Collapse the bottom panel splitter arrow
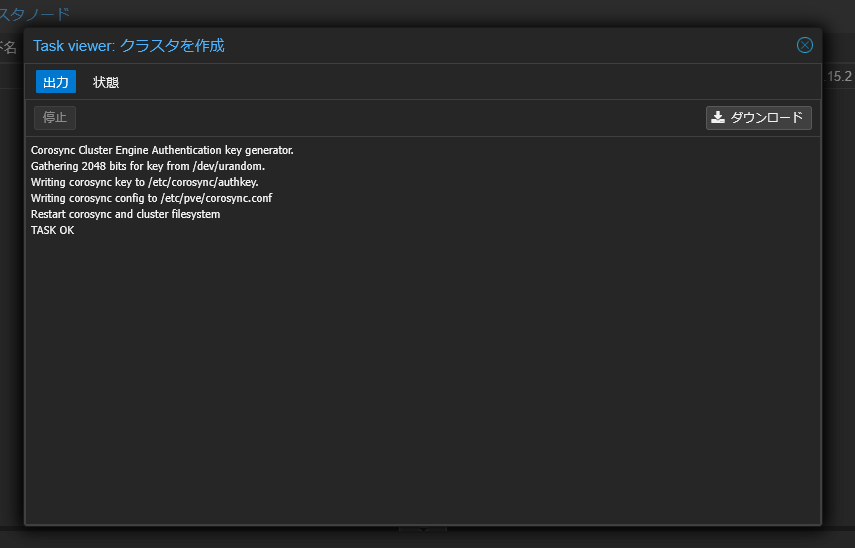The width and height of the screenshot is (855, 548). pos(423,529)
